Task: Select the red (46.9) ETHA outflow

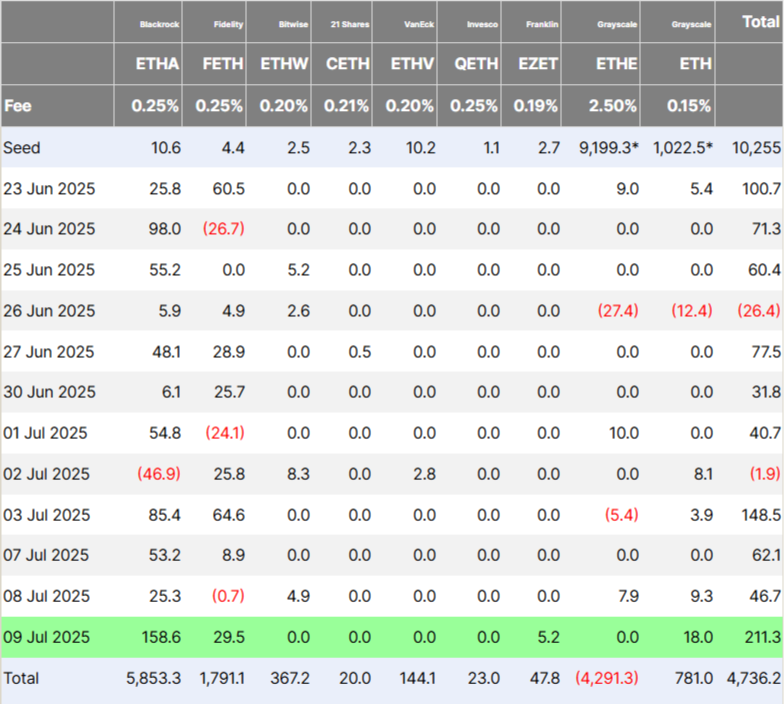Action: [159, 474]
